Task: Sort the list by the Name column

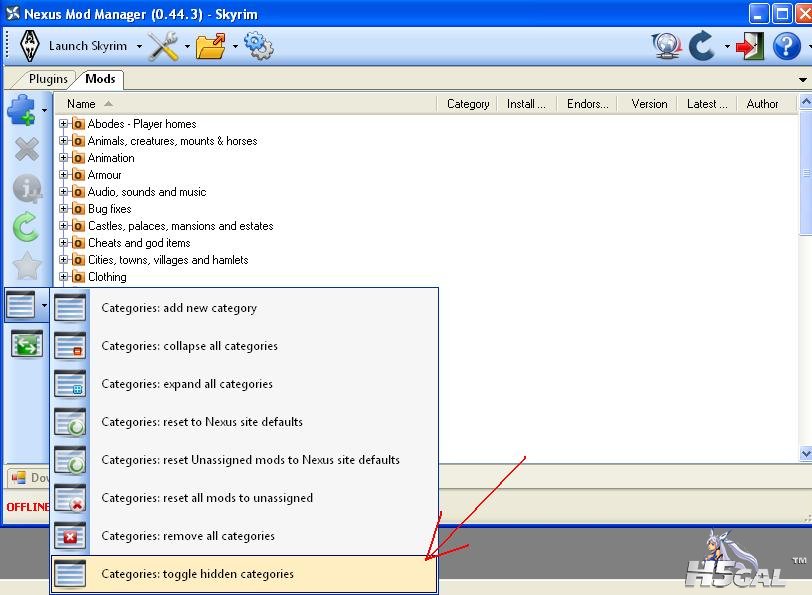Action: point(245,104)
